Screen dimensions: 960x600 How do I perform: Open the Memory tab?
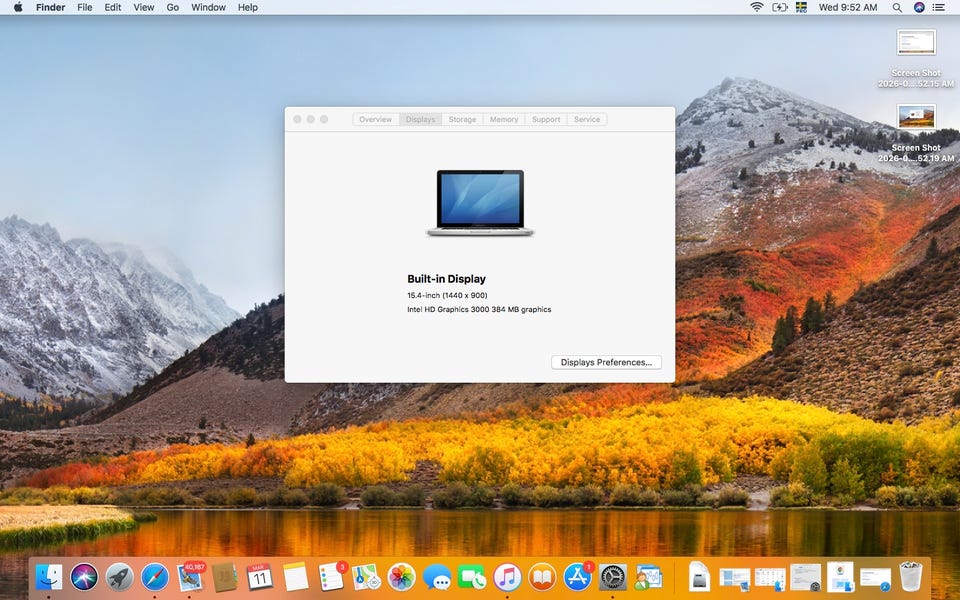point(504,119)
